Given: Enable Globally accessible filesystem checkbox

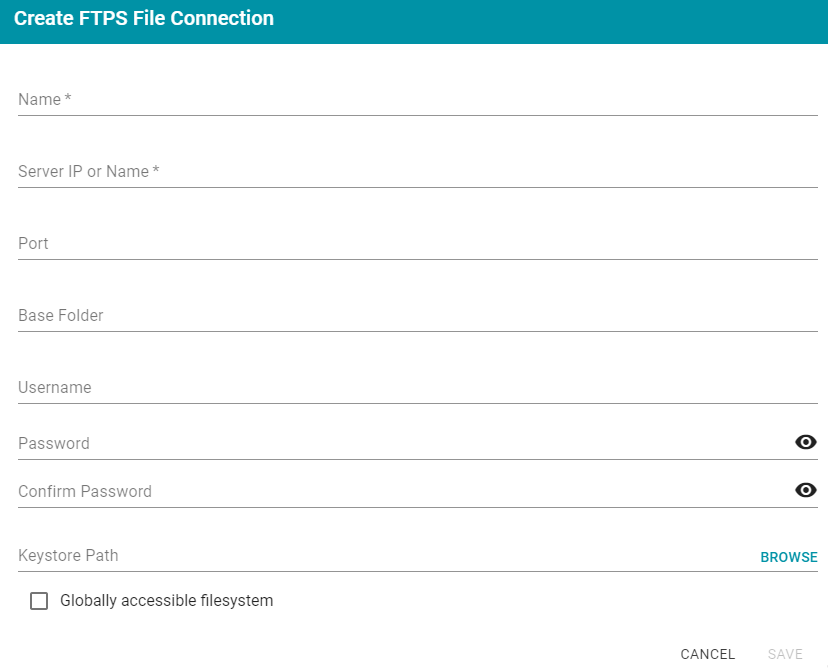Looking at the screenshot, I should tap(39, 600).
